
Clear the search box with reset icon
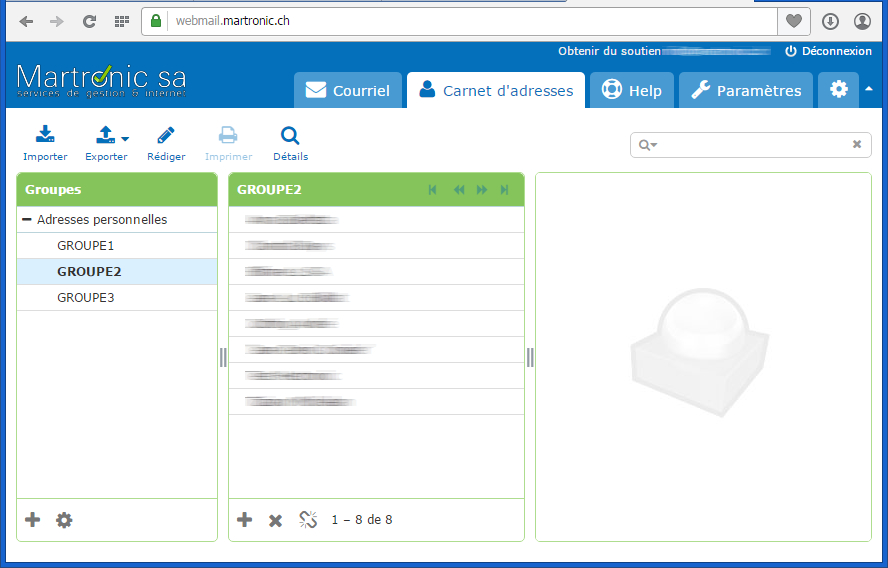click(x=856, y=145)
